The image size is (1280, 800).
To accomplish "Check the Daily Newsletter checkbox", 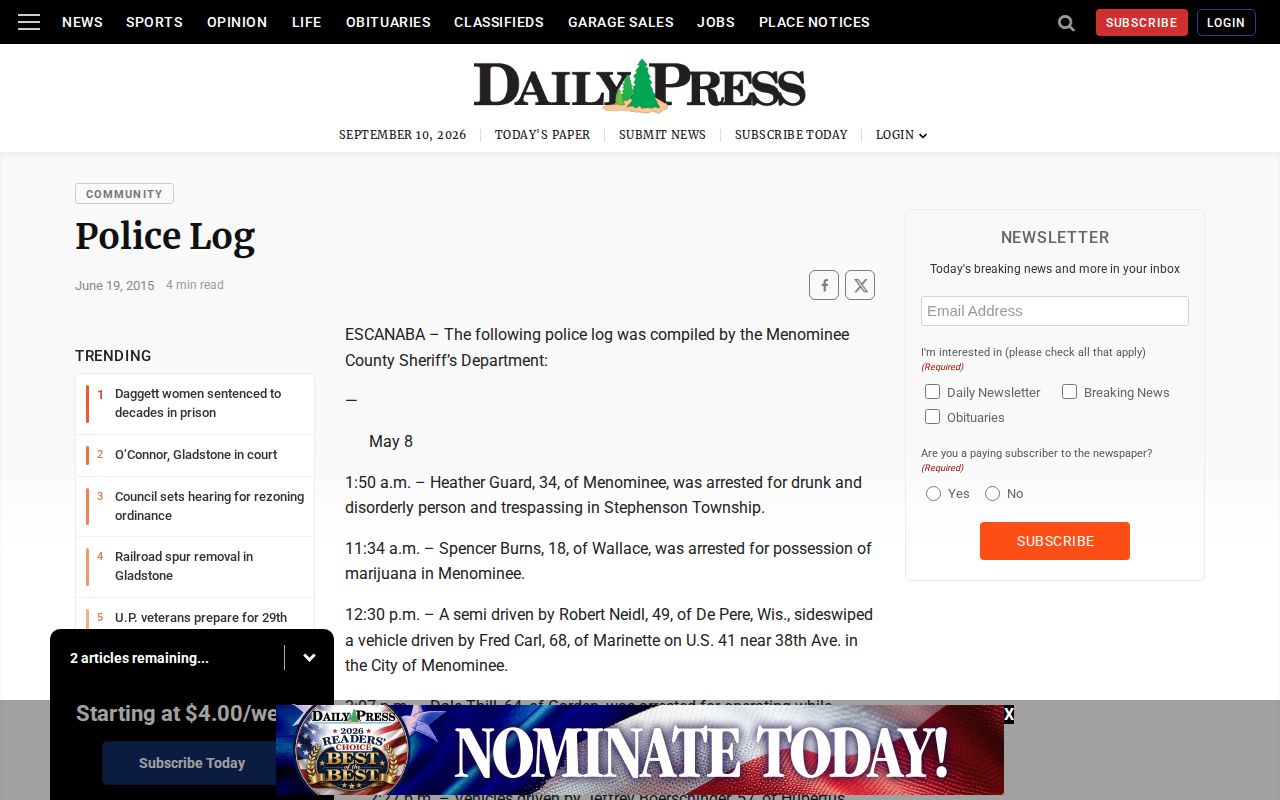I will (x=933, y=392).
